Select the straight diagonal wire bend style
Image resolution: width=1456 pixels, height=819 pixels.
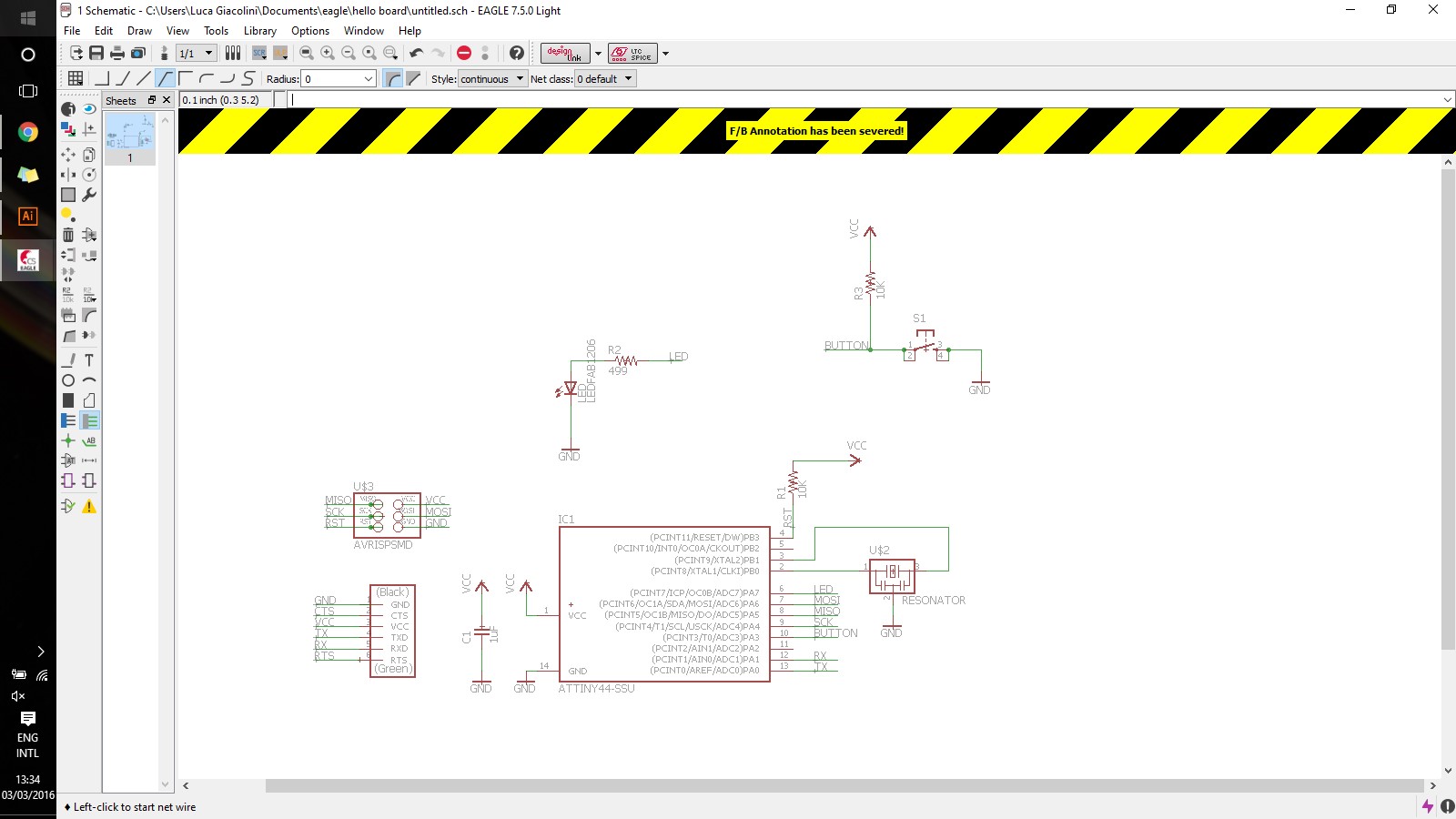144,79
